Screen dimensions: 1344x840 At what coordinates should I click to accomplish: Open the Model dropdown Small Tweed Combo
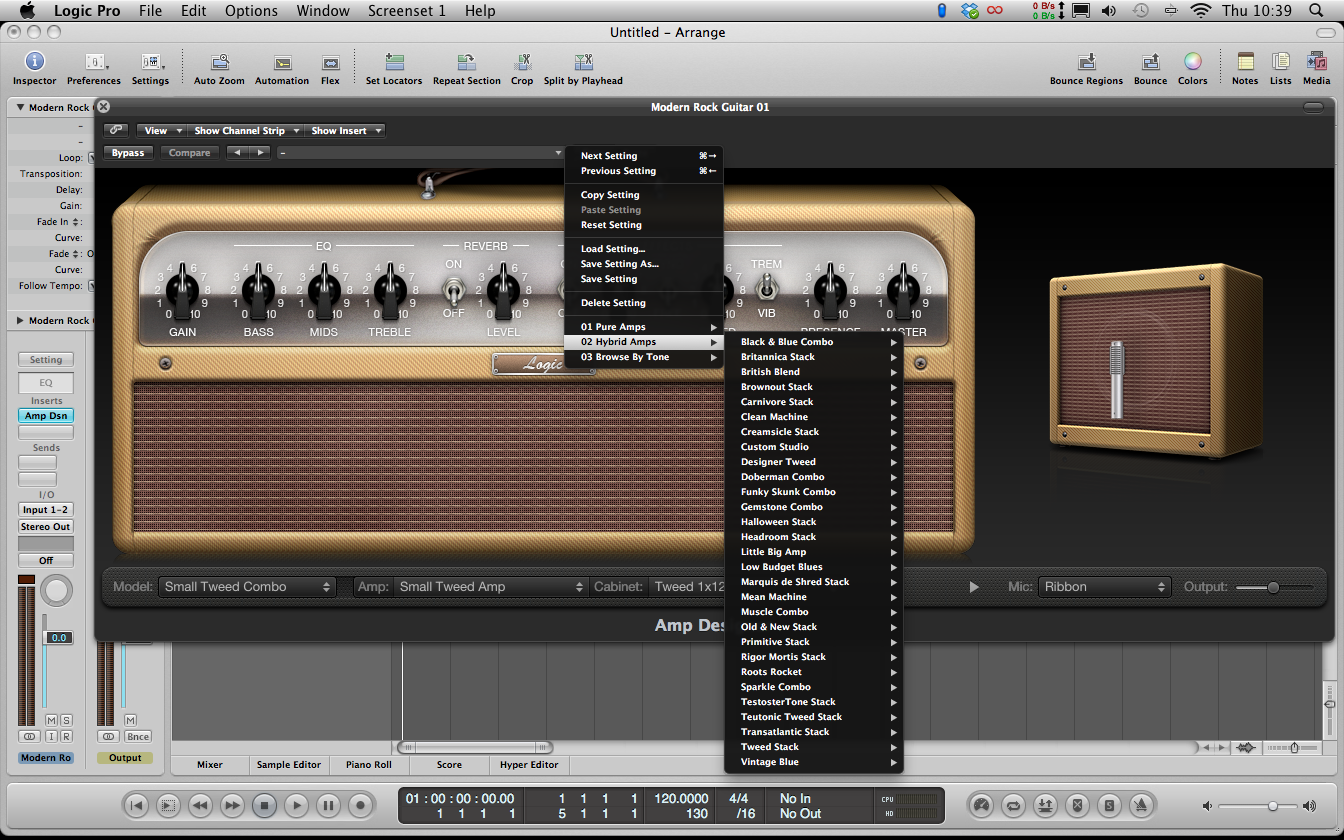pyautogui.click(x=246, y=587)
